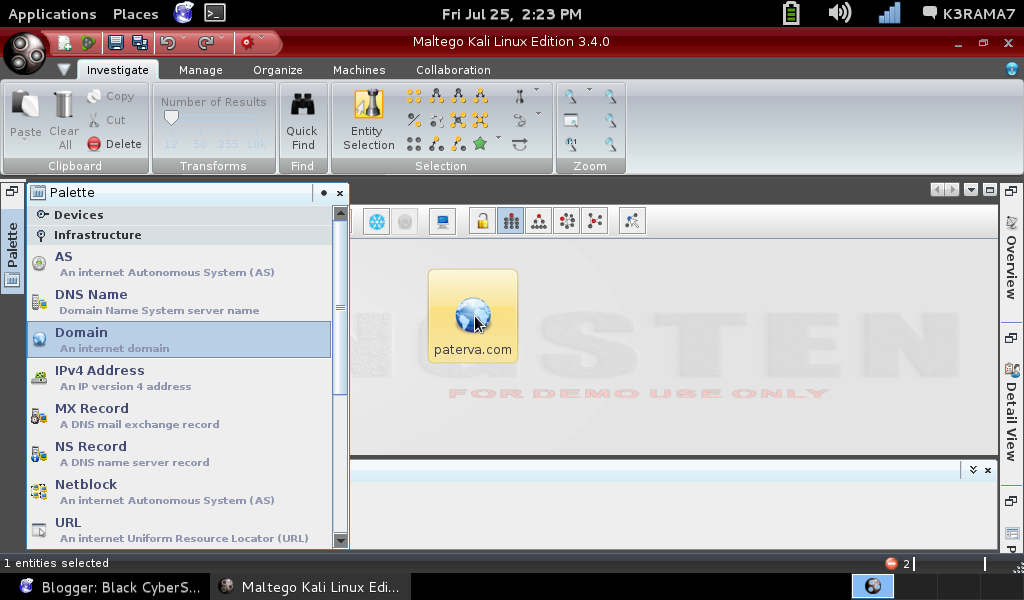Click the Entity Selection button
The height and width of the screenshot is (600, 1024).
369,120
